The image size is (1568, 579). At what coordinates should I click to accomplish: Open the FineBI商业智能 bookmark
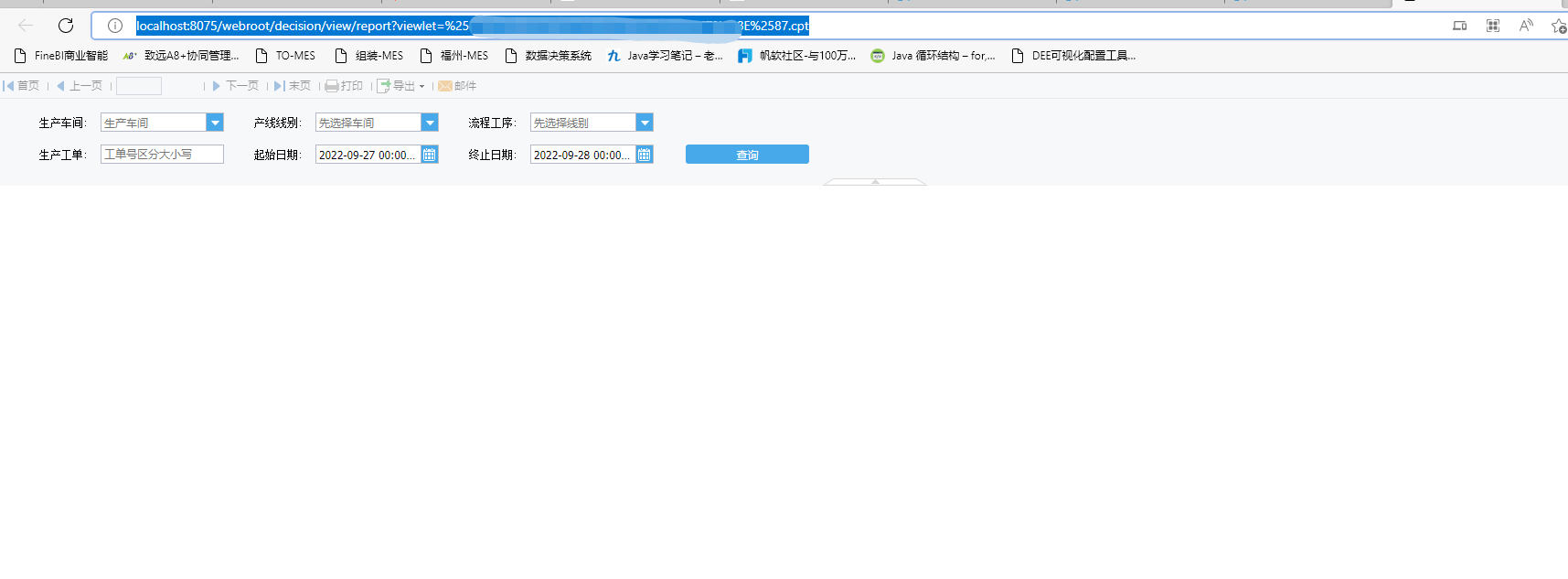61,56
